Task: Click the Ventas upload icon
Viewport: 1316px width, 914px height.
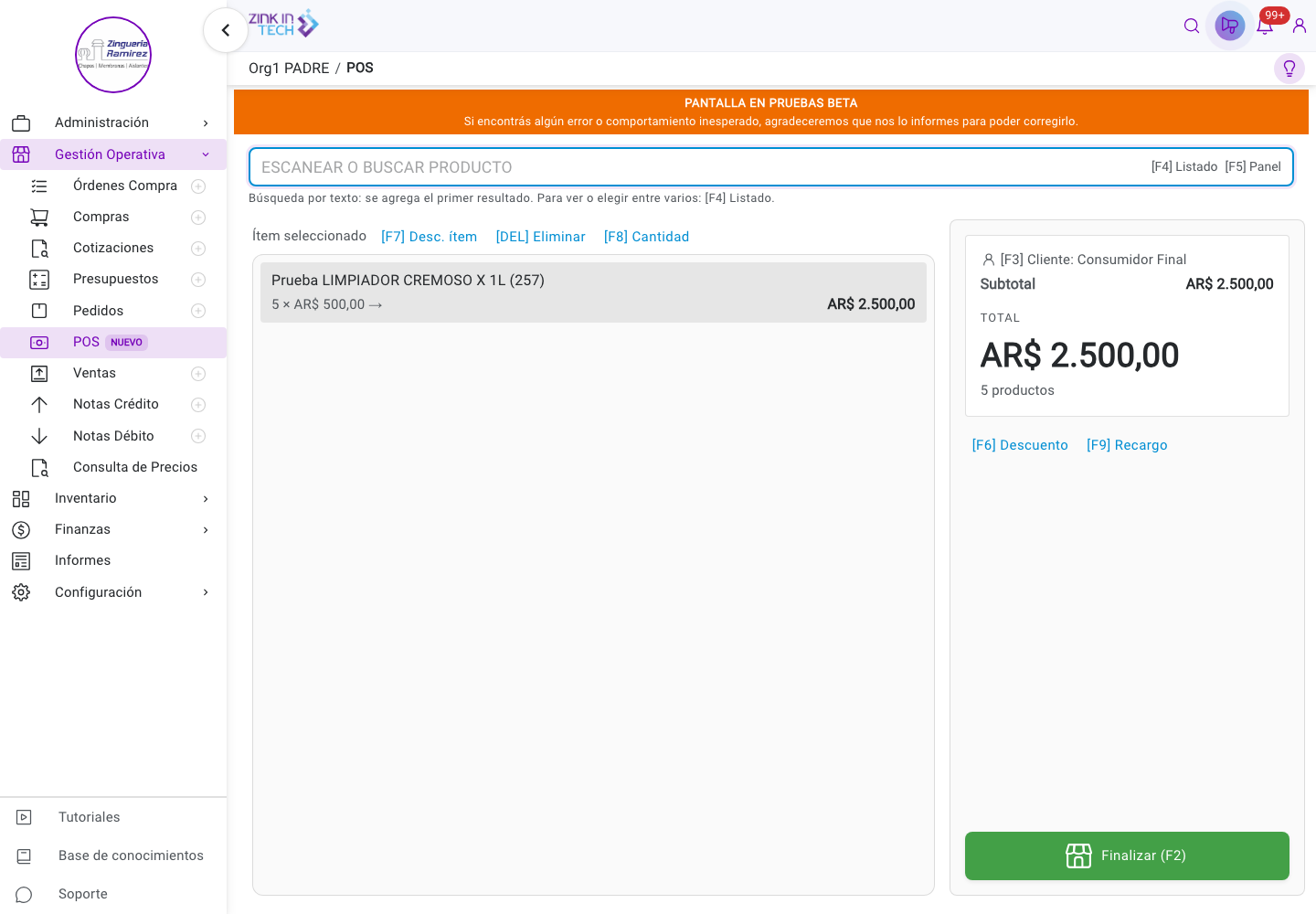Action: [39, 373]
